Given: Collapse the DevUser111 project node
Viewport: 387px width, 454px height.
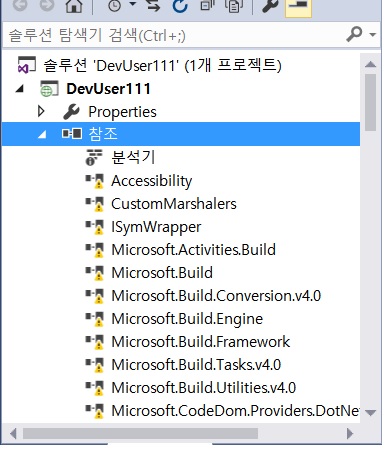Looking at the screenshot, I should 20,89.
